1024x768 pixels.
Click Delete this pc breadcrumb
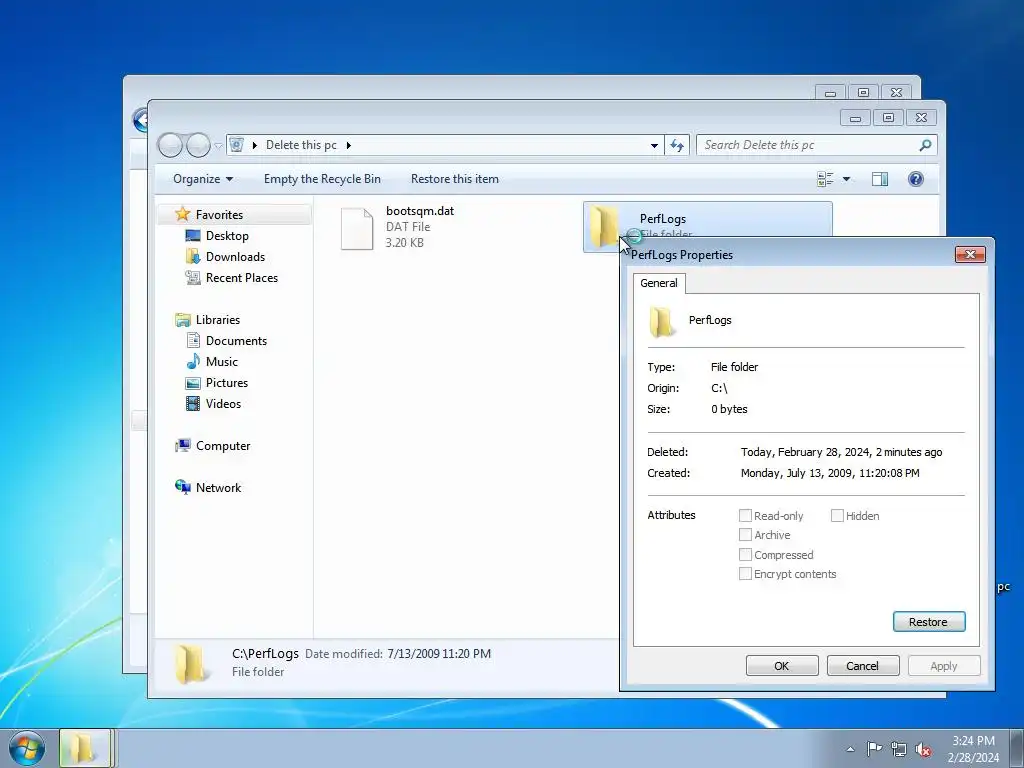301,145
